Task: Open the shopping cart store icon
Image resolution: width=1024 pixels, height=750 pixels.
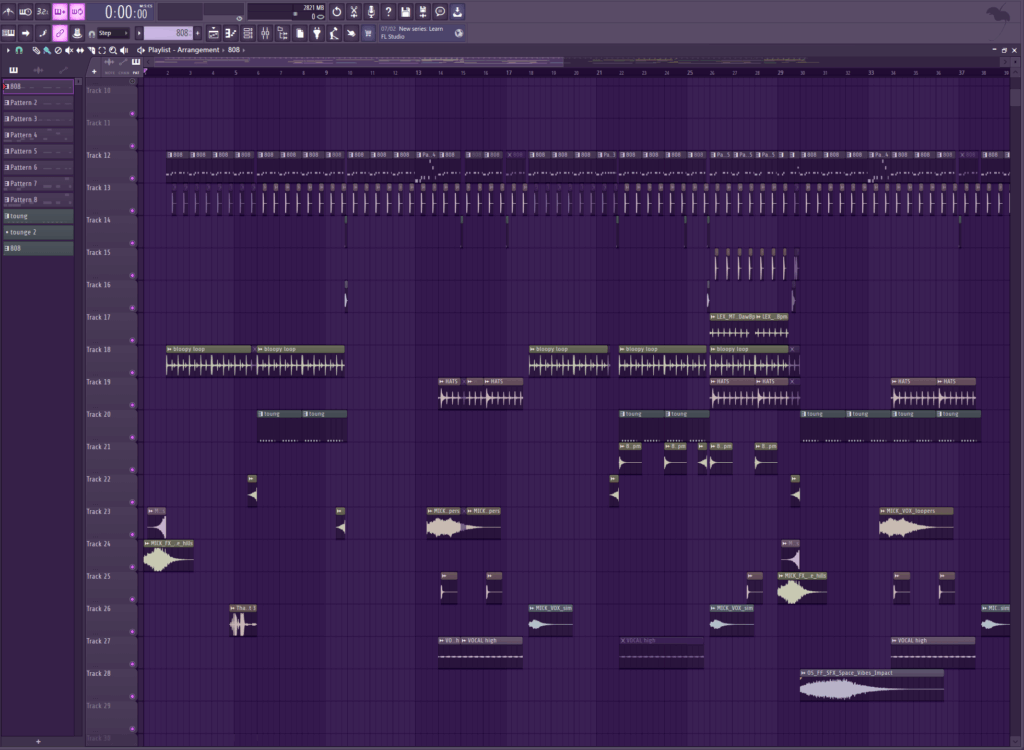Action: point(368,33)
